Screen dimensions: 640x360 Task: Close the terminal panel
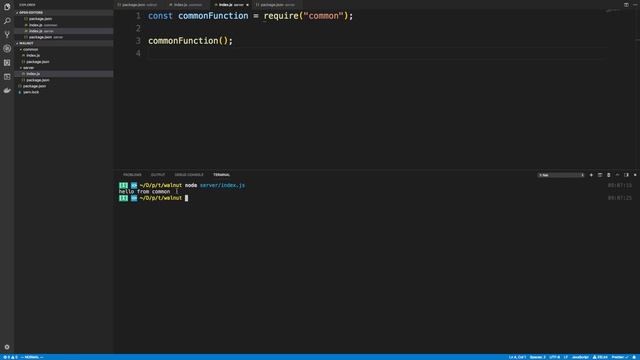coord(635,175)
